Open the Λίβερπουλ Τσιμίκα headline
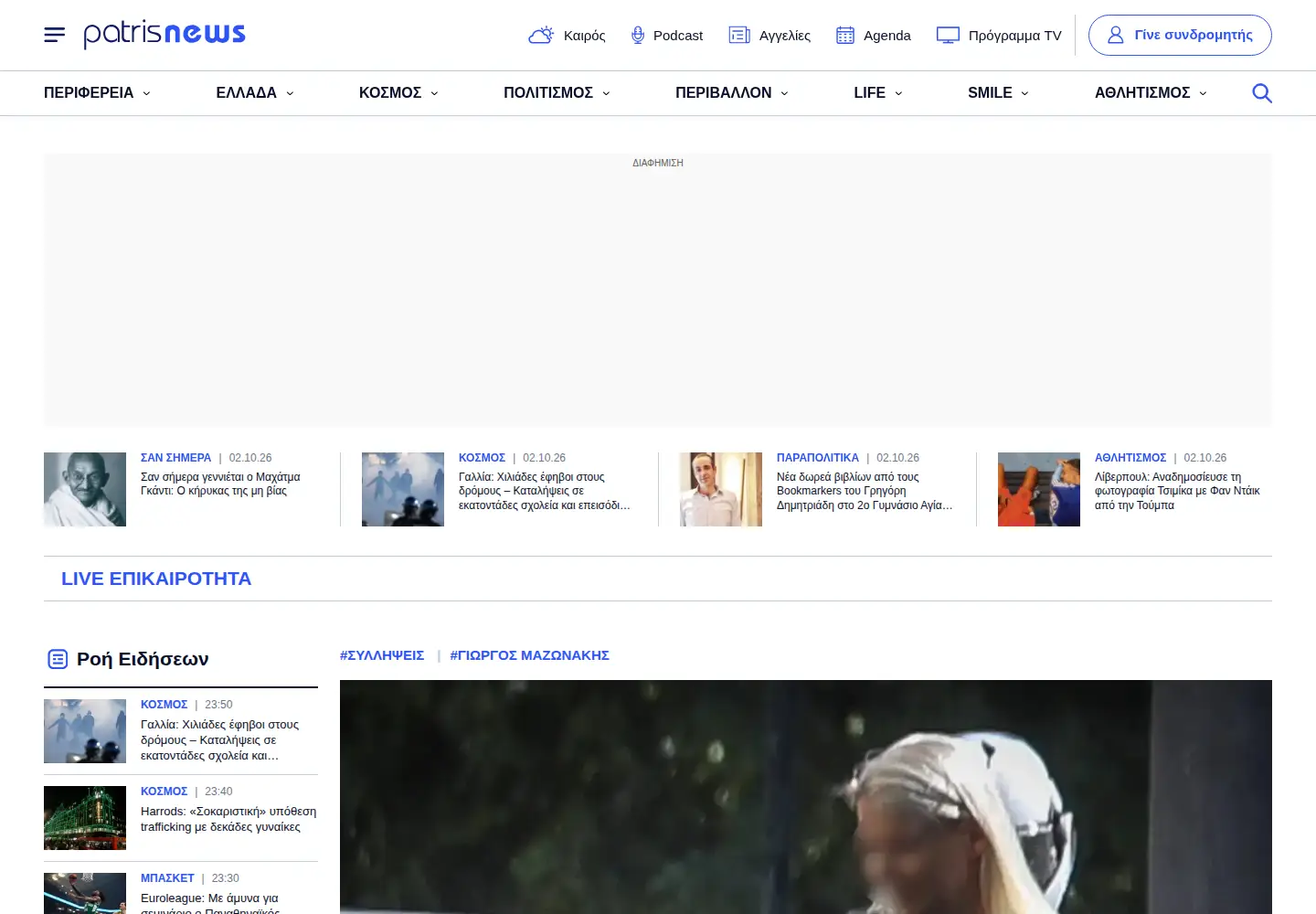The height and width of the screenshot is (914, 1316). coord(1177,491)
